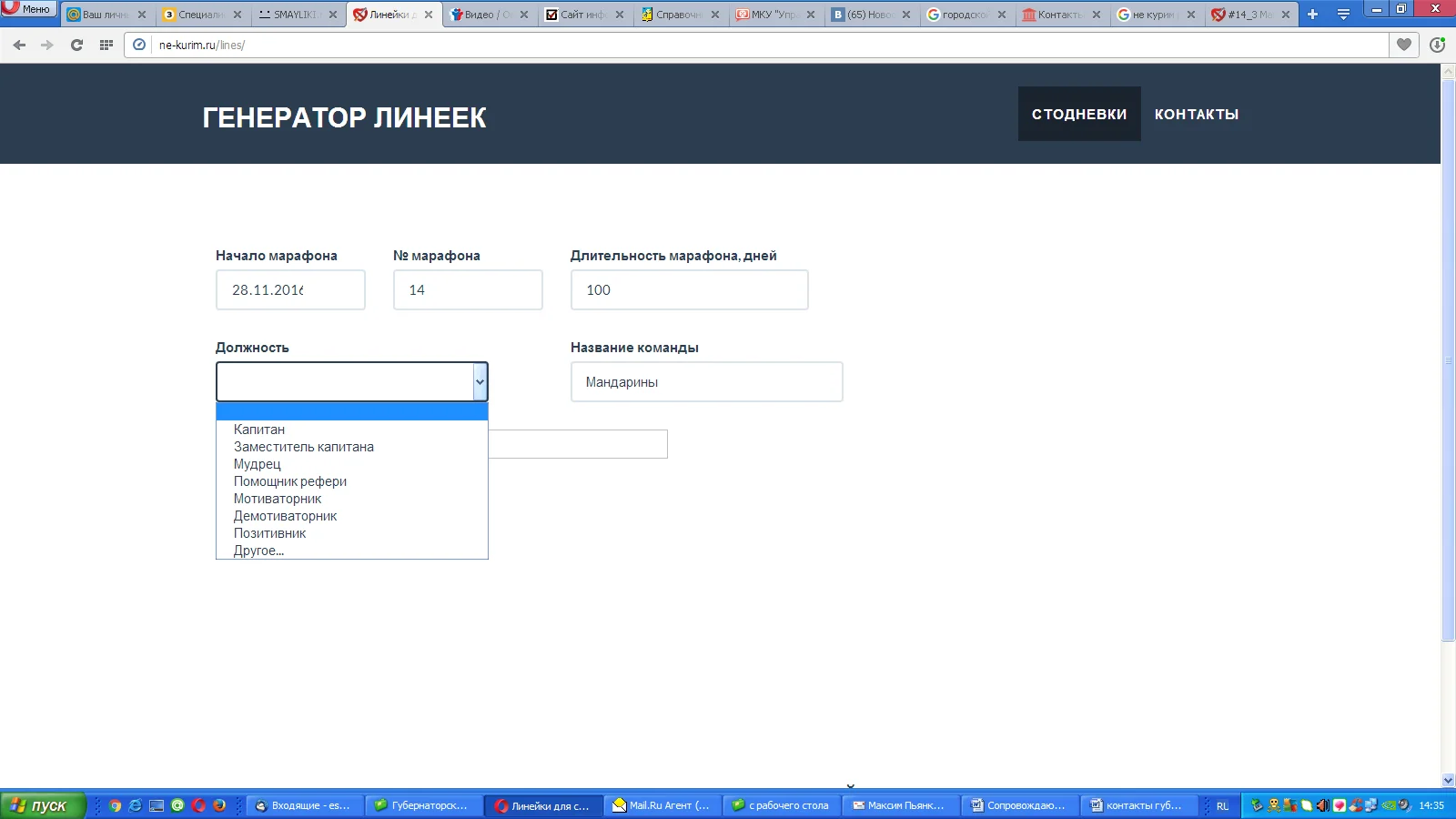
Task: Edit the '№ марафона' number field
Action: (468, 289)
